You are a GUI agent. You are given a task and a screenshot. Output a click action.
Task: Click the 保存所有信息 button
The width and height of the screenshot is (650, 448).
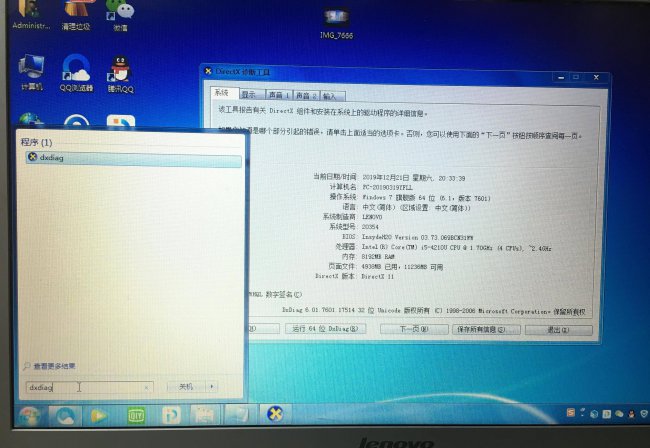pos(486,329)
